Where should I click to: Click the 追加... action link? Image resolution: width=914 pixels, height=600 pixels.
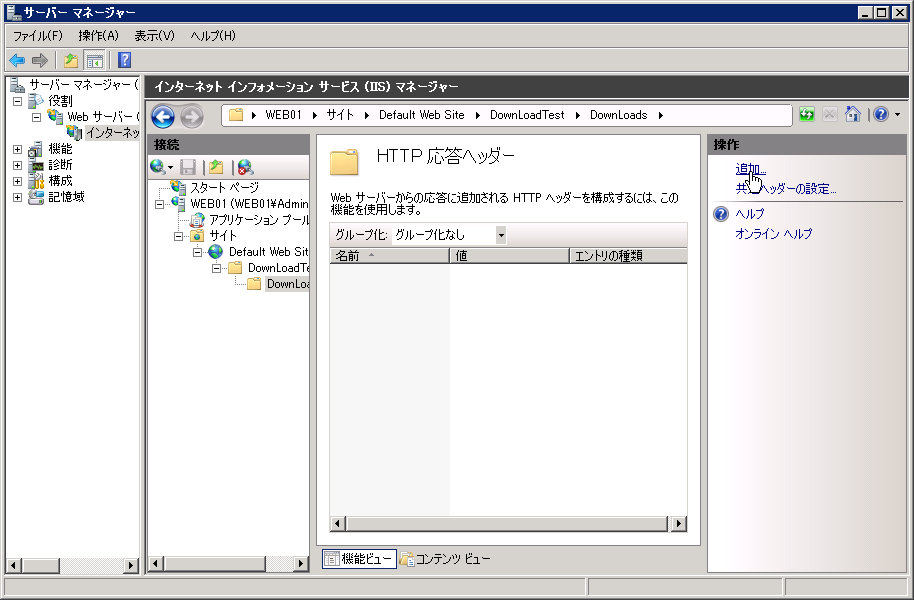[751, 169]
